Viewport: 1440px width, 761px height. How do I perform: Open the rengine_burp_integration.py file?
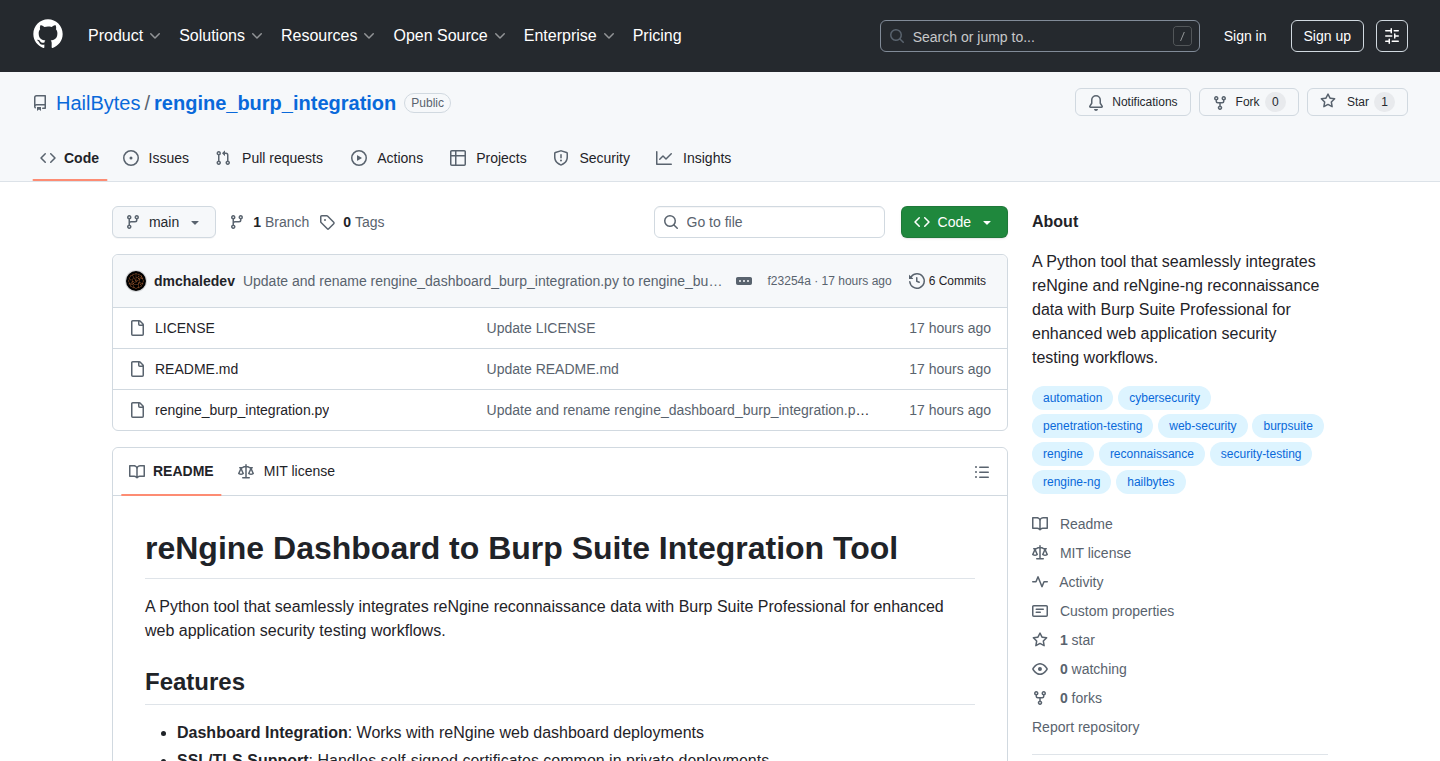tap(242, 410)
